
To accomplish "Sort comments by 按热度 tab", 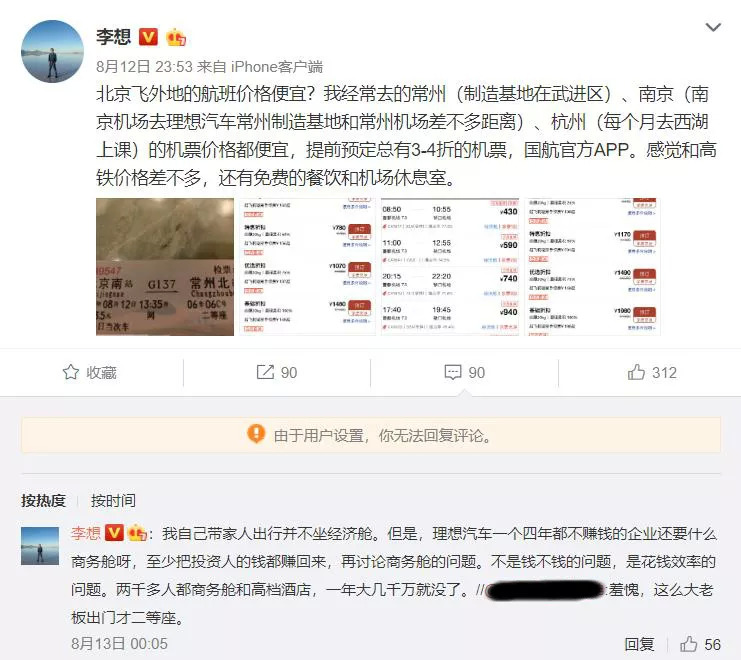I will (43, 500).
